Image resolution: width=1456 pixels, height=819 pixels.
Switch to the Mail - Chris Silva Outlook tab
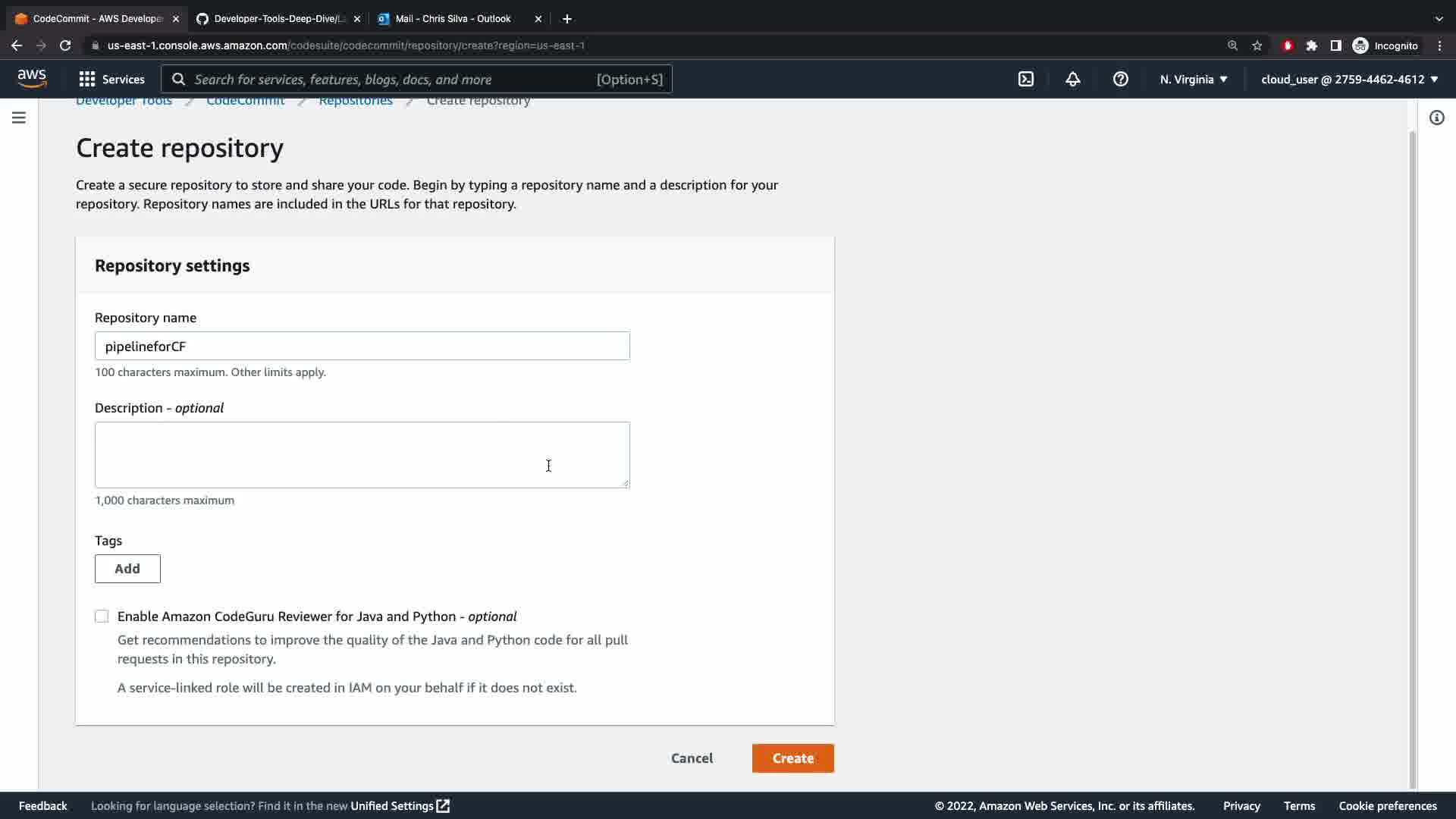(453, 18)
